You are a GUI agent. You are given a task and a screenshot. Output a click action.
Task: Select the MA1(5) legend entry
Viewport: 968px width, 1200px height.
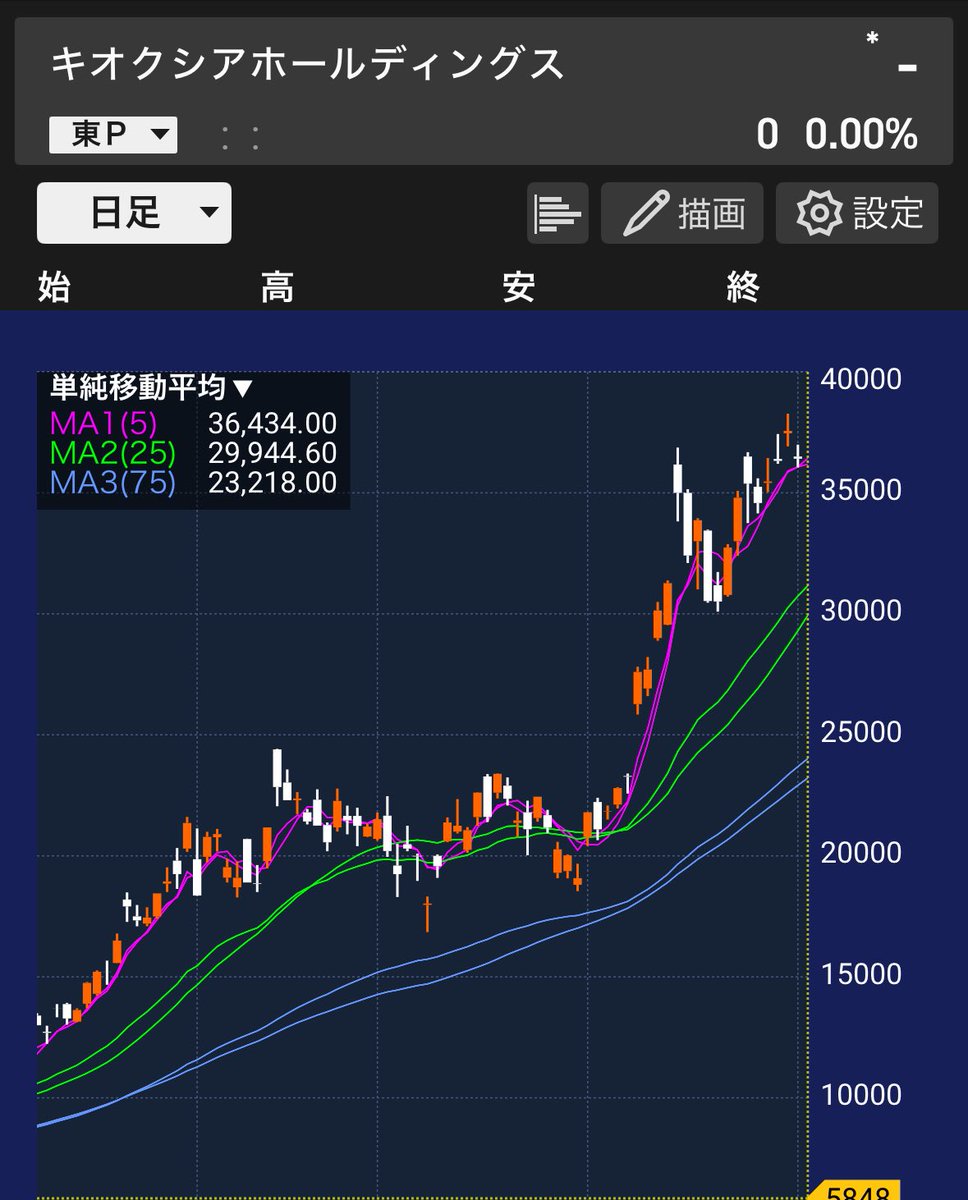coord(103,424)
